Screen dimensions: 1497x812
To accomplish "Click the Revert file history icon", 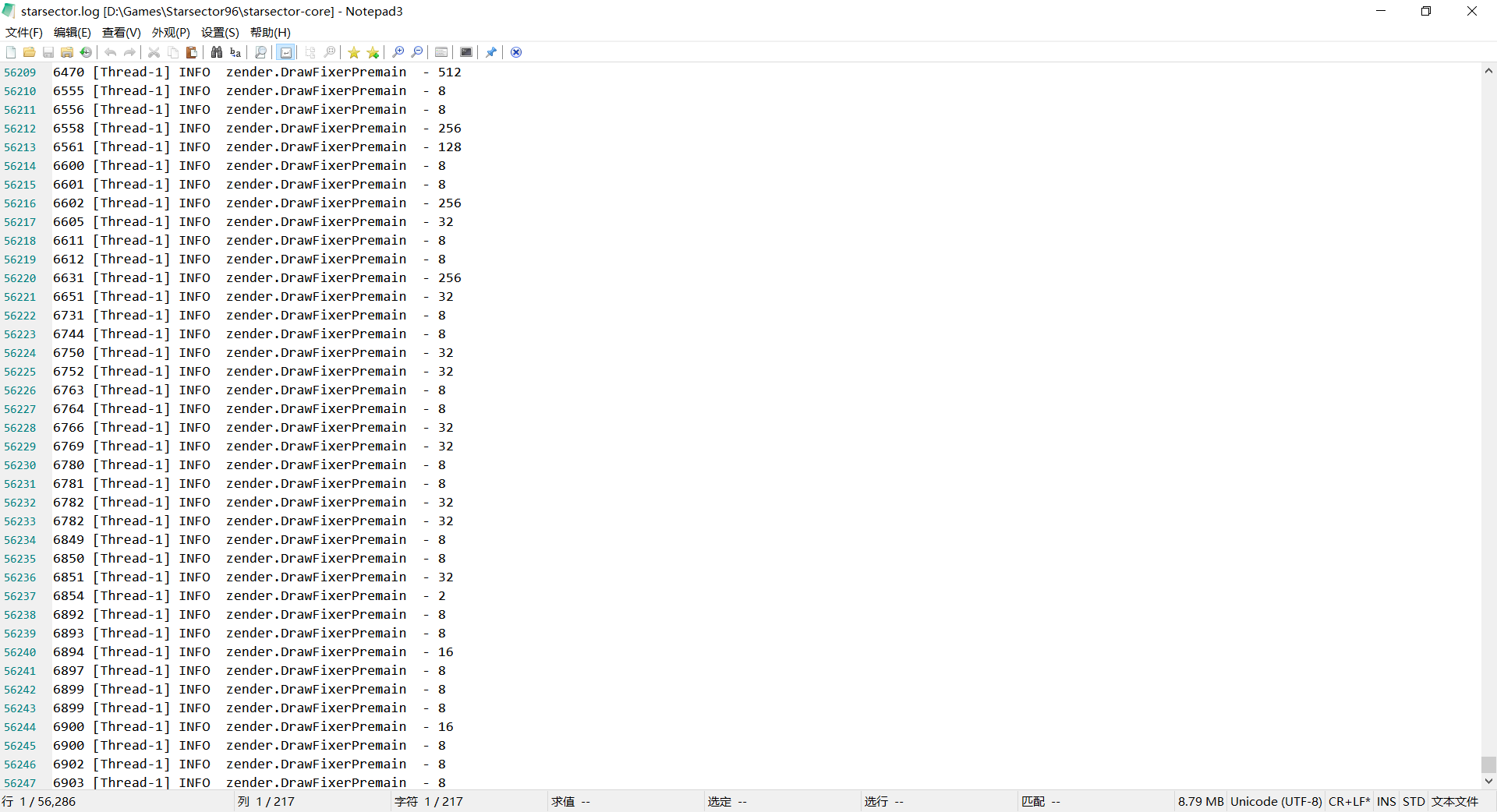I will [86, 52].
